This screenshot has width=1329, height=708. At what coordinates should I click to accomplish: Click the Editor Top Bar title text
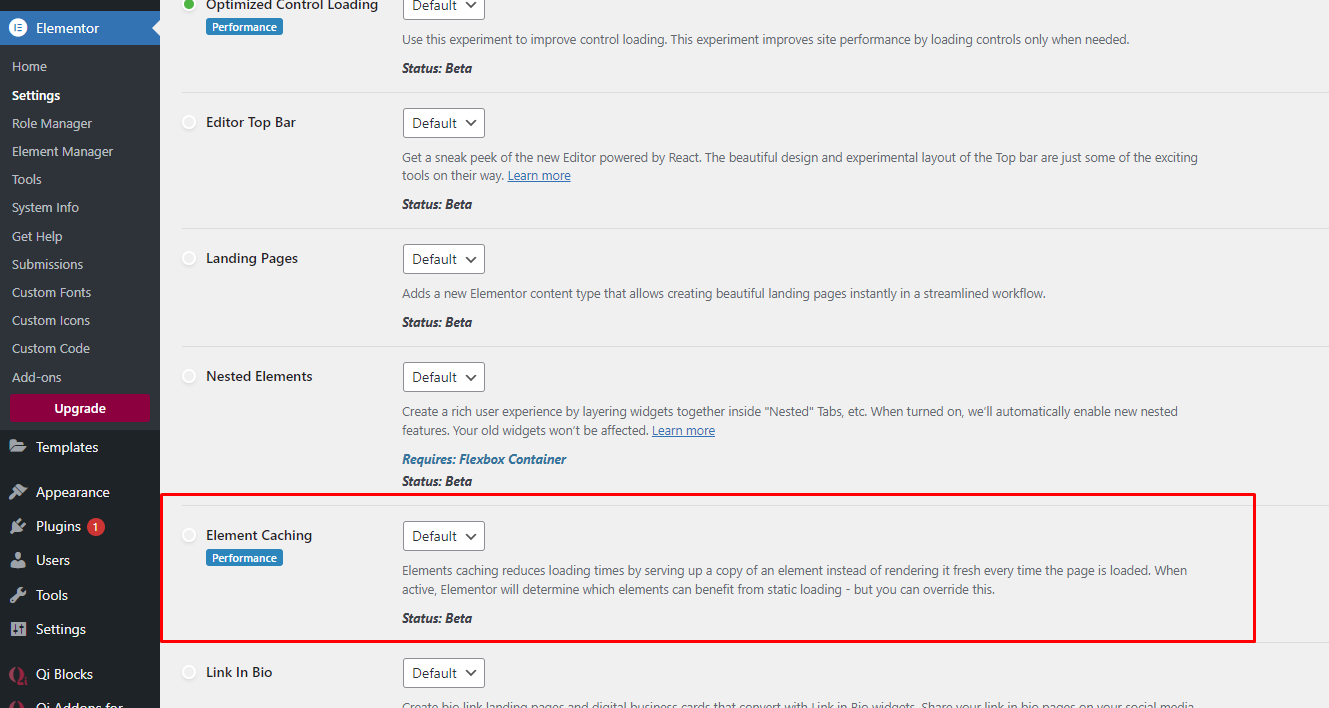(251, 122)
